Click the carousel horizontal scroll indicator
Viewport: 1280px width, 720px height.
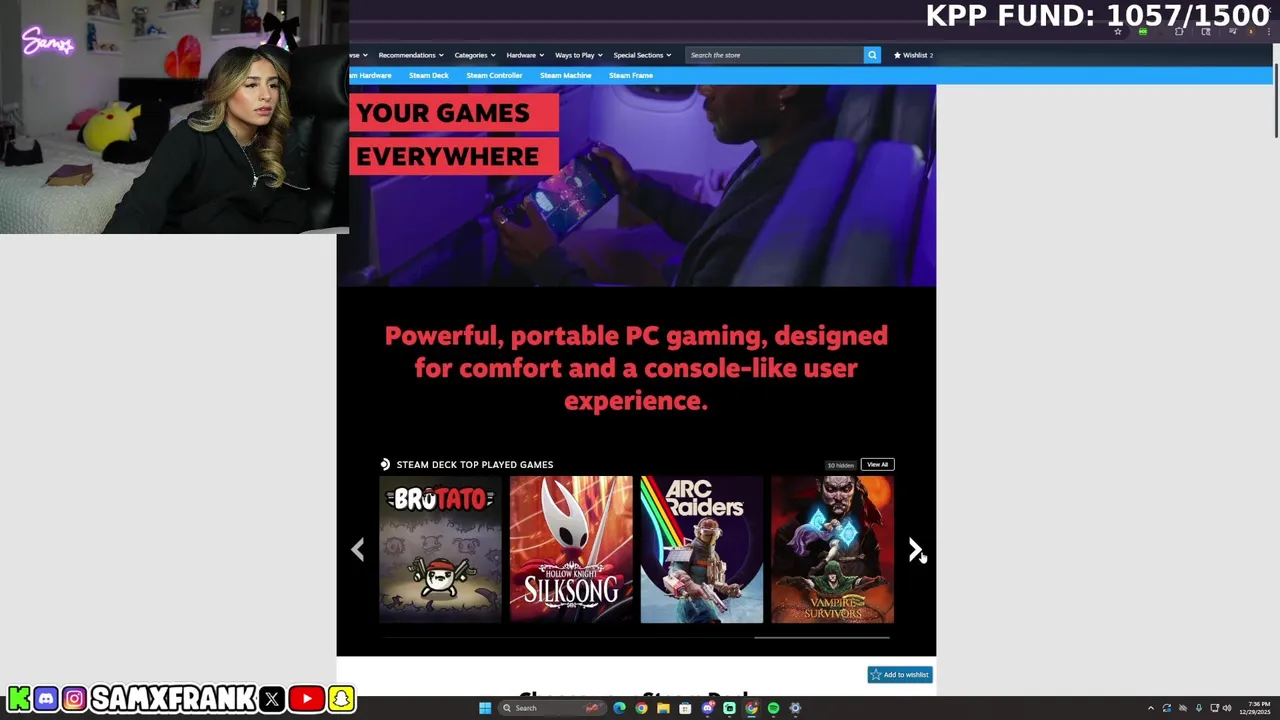[821, 637]
